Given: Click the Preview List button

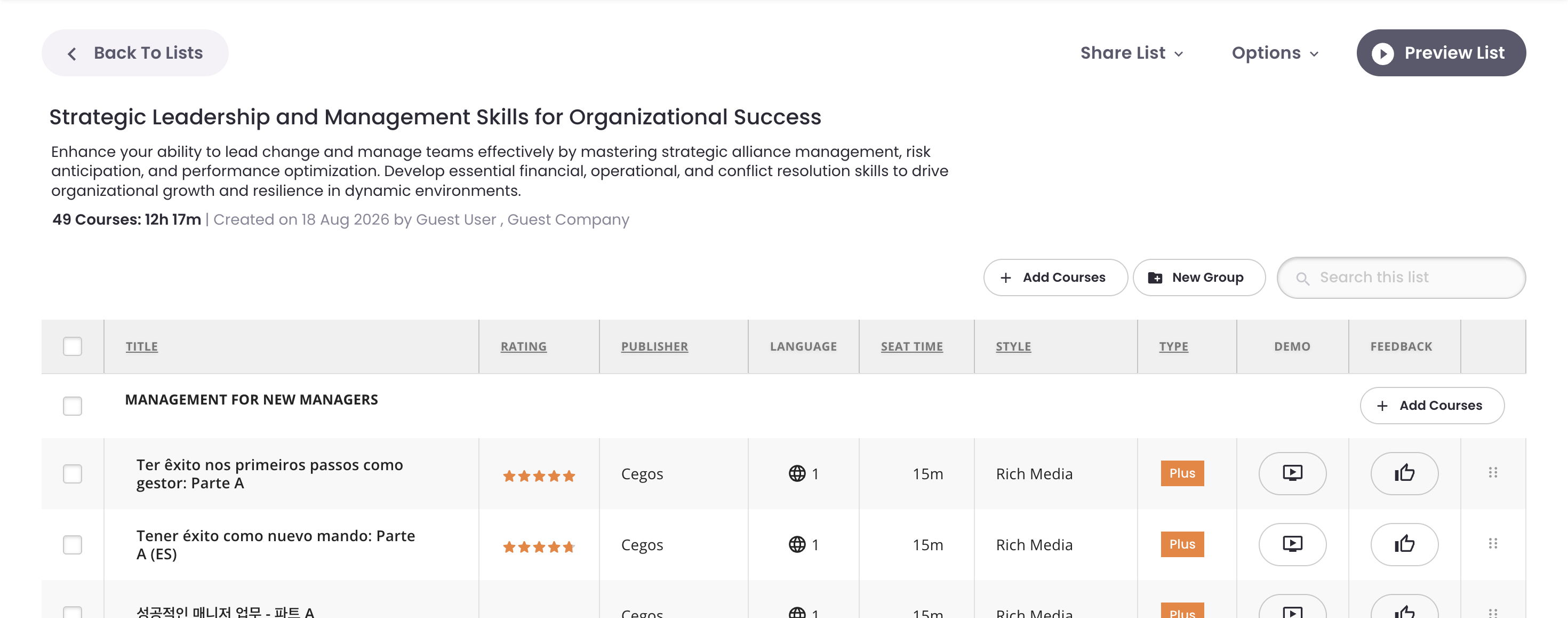Looking at the screenshot, I should click(x=1441, y=53).
